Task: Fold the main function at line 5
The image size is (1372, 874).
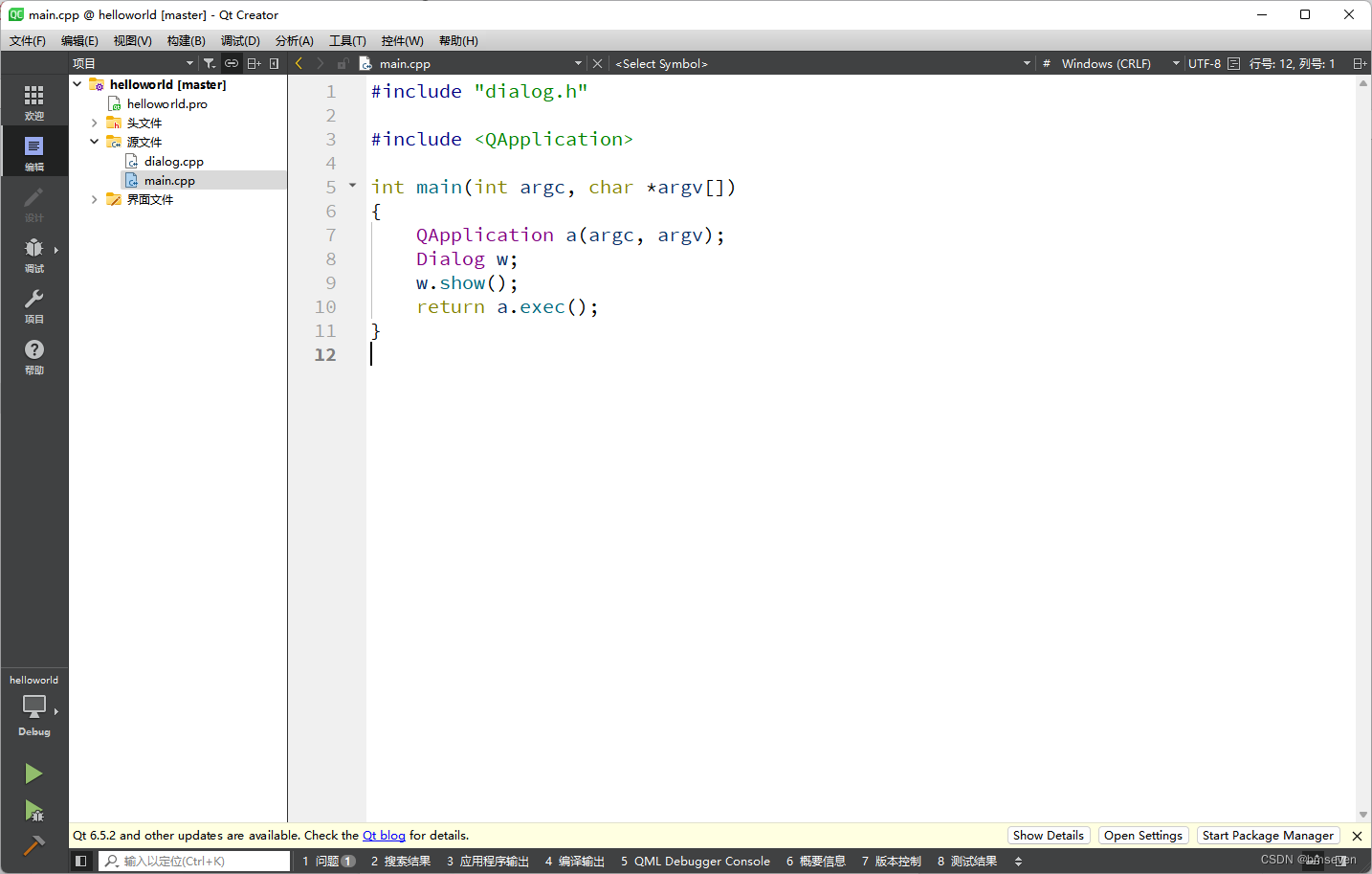Action: point(352,186)
